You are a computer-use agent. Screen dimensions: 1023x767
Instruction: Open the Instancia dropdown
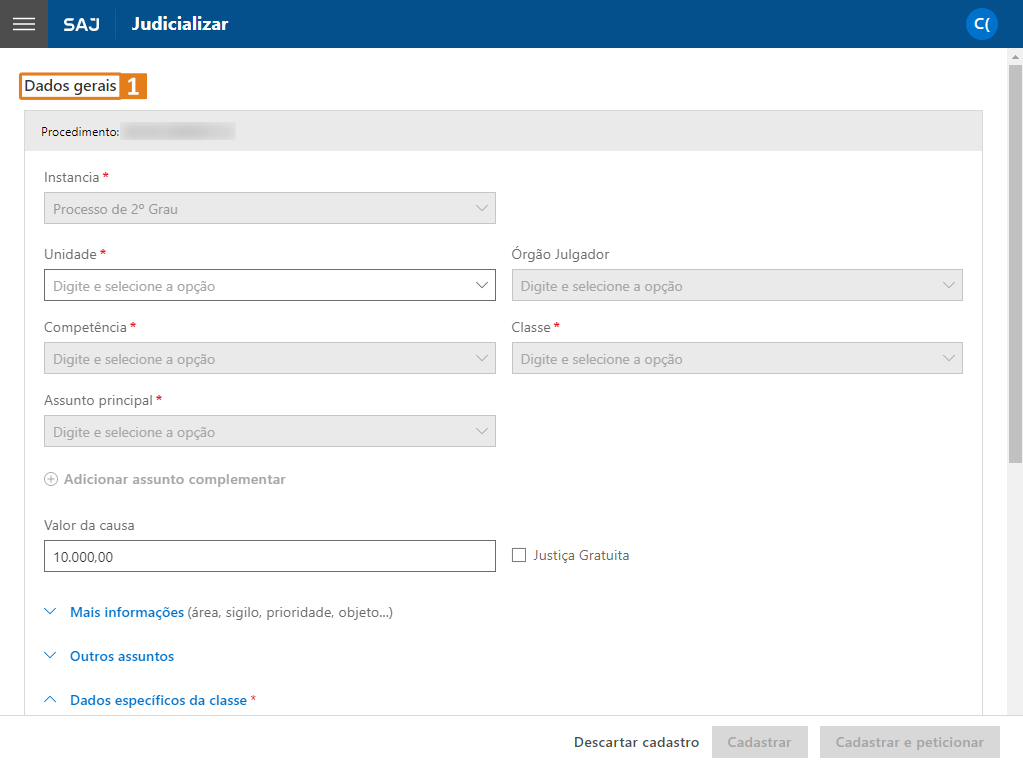pyautogui.click(x=269, y=208)
